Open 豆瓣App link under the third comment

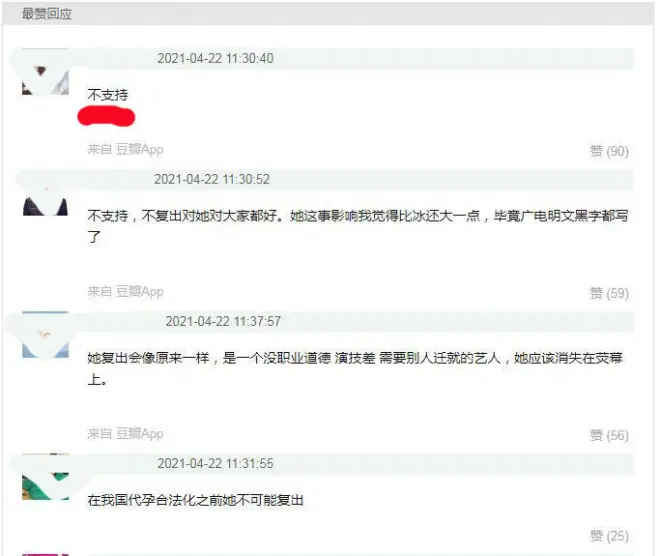click(x=139, y=434)
